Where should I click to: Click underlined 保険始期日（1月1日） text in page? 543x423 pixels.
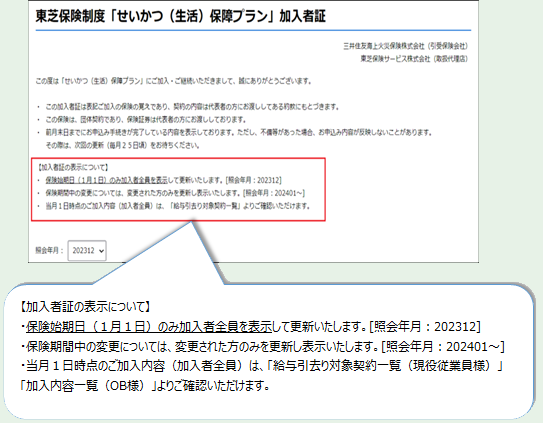pyautogui.click(x=107, y=180)
